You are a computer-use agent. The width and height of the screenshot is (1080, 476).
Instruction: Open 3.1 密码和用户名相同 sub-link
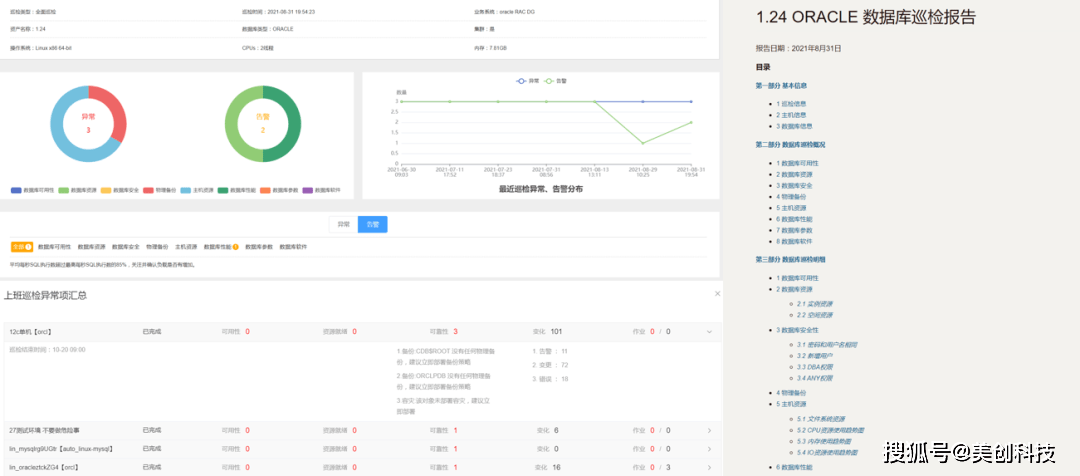point(827,344)
